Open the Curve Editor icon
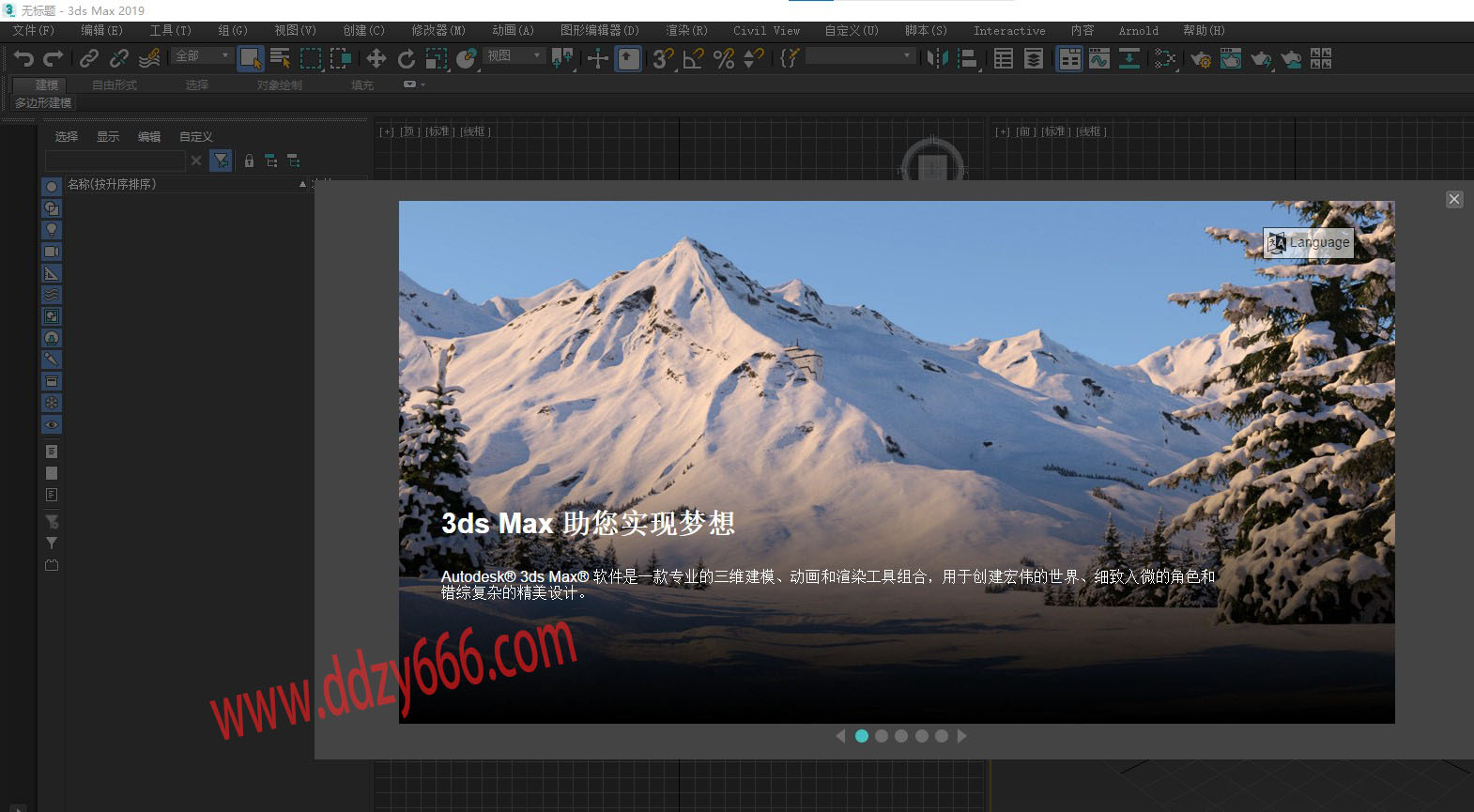1474x812 pixels. point(1099,59)
